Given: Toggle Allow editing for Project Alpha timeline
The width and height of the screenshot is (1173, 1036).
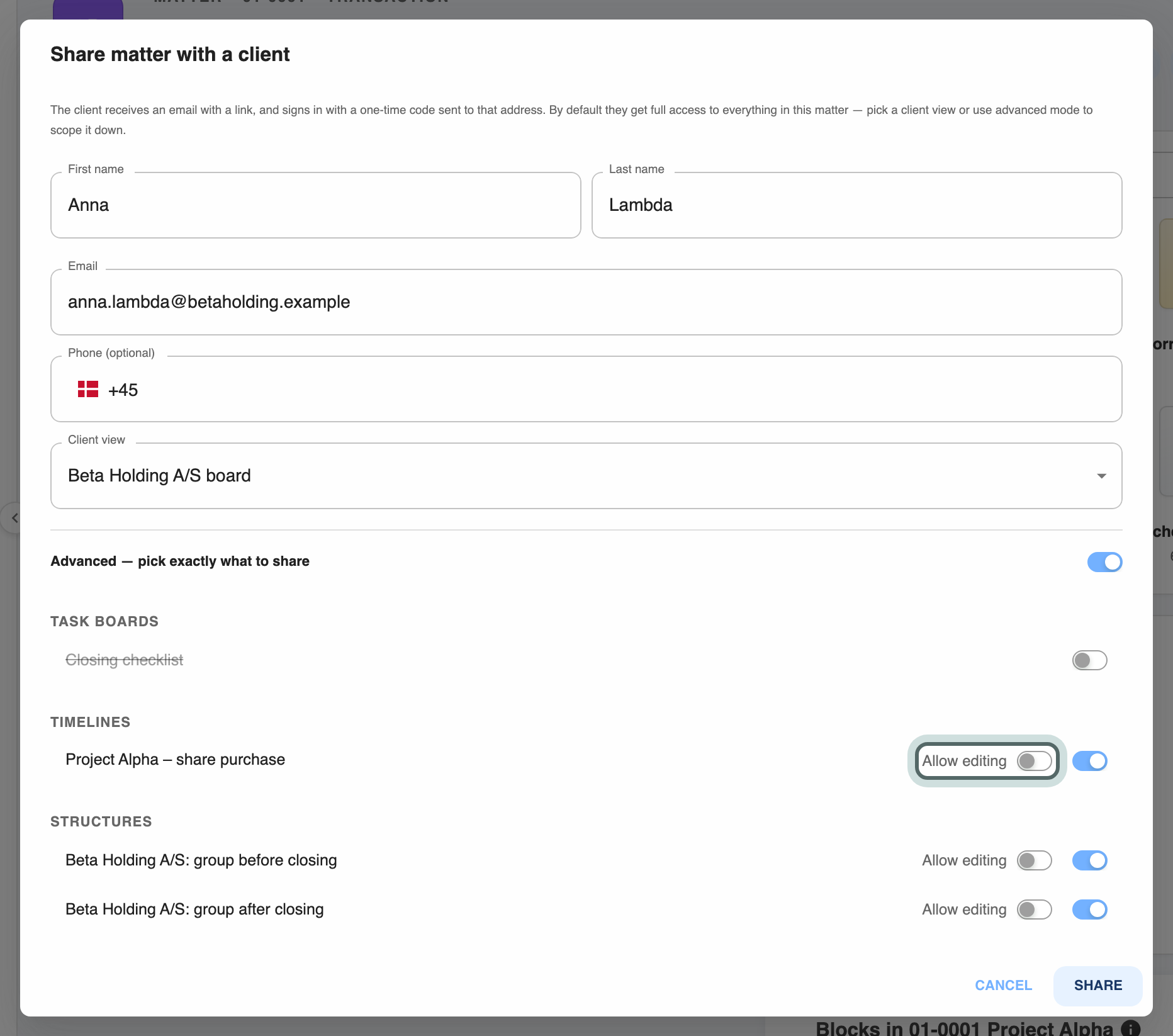Looking at the screenshot, I should coord(1034,761).
